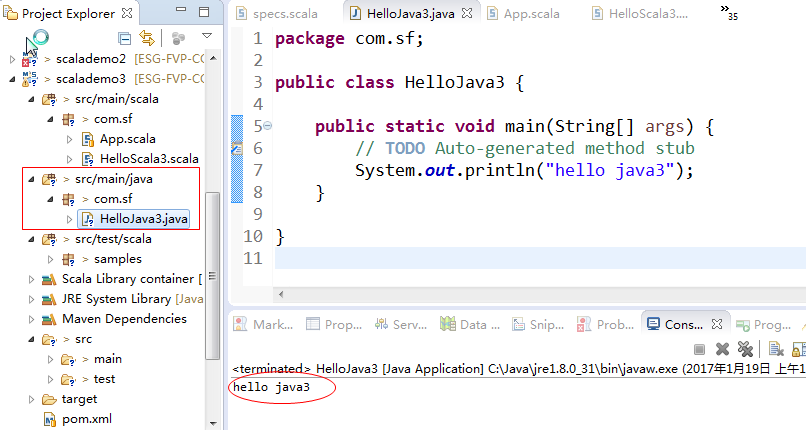Select the main folder under src
806x430 pixels.
pos(108,359)
